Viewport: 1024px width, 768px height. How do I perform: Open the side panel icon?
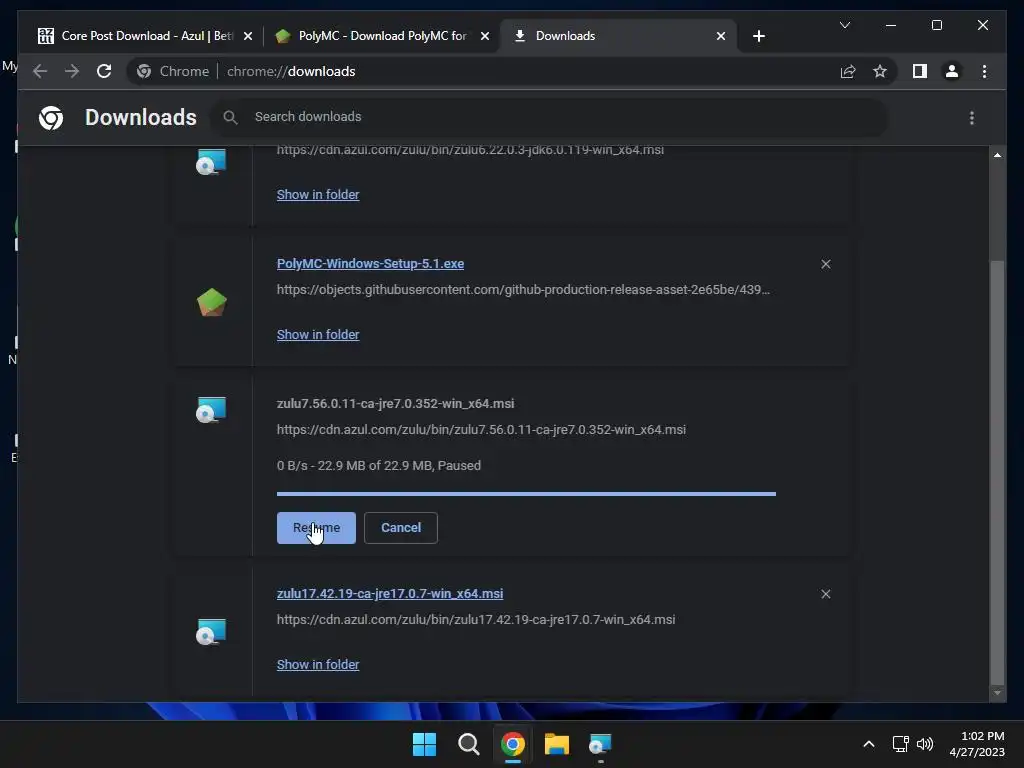pos(920,71)
